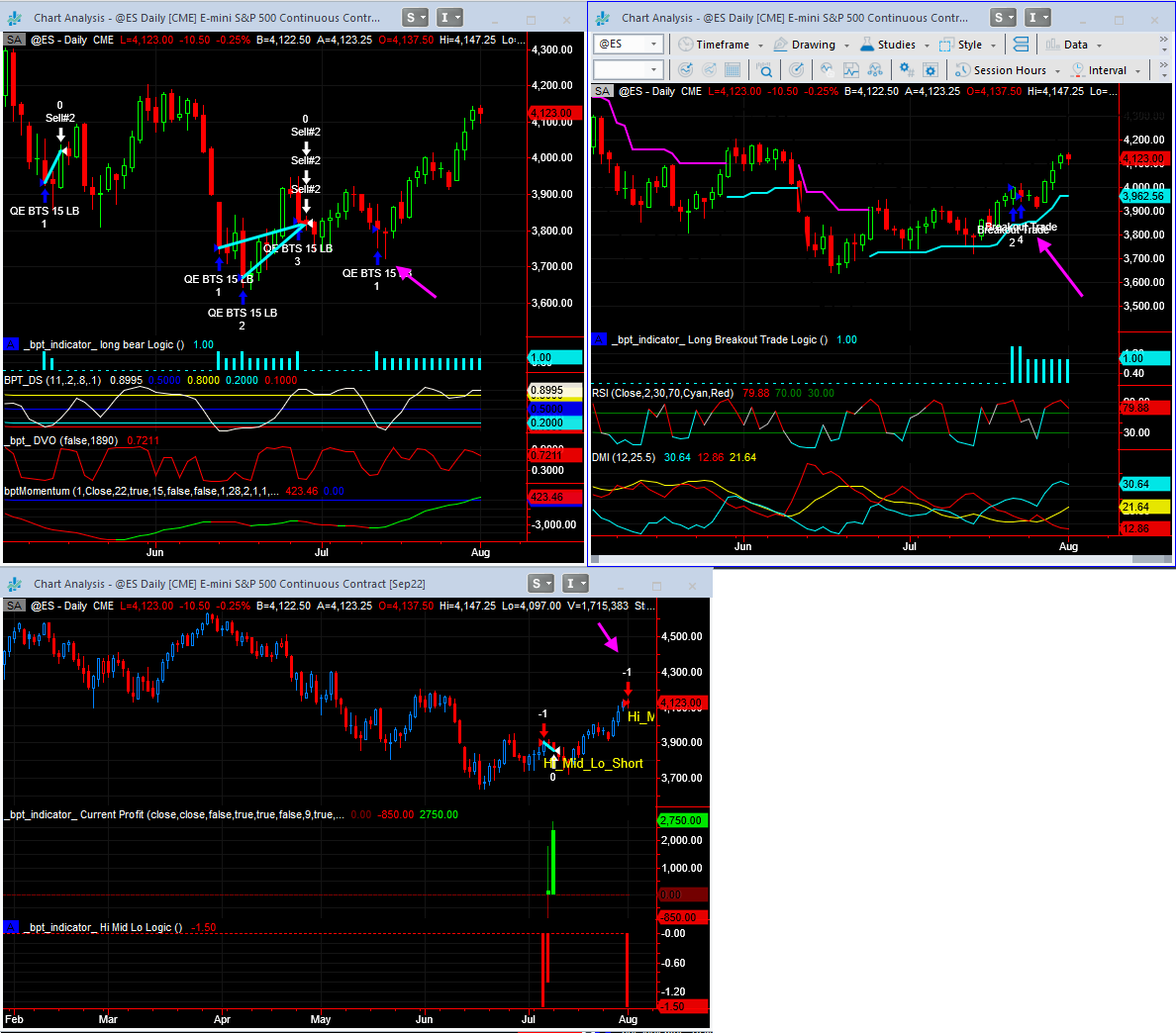
Task: Open the S dropdown on top-left chart window
Action: (x=416, y=18)
